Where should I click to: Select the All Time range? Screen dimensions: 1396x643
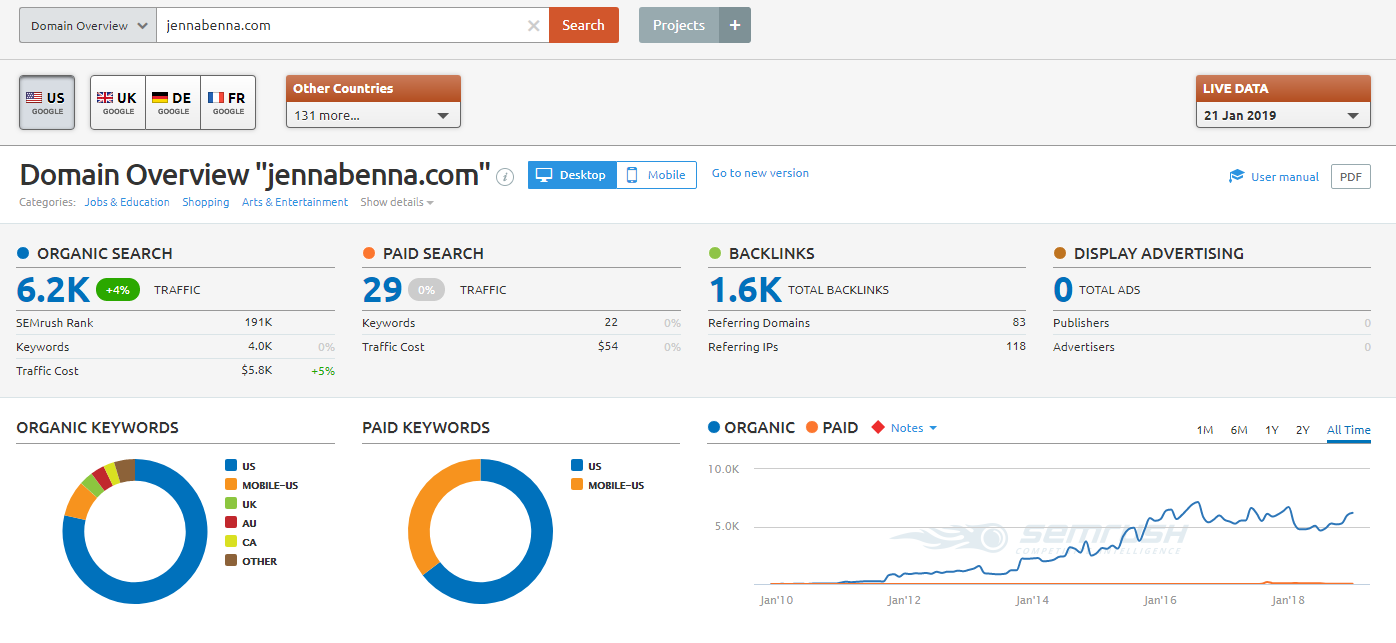click(x=1349, y=430)
